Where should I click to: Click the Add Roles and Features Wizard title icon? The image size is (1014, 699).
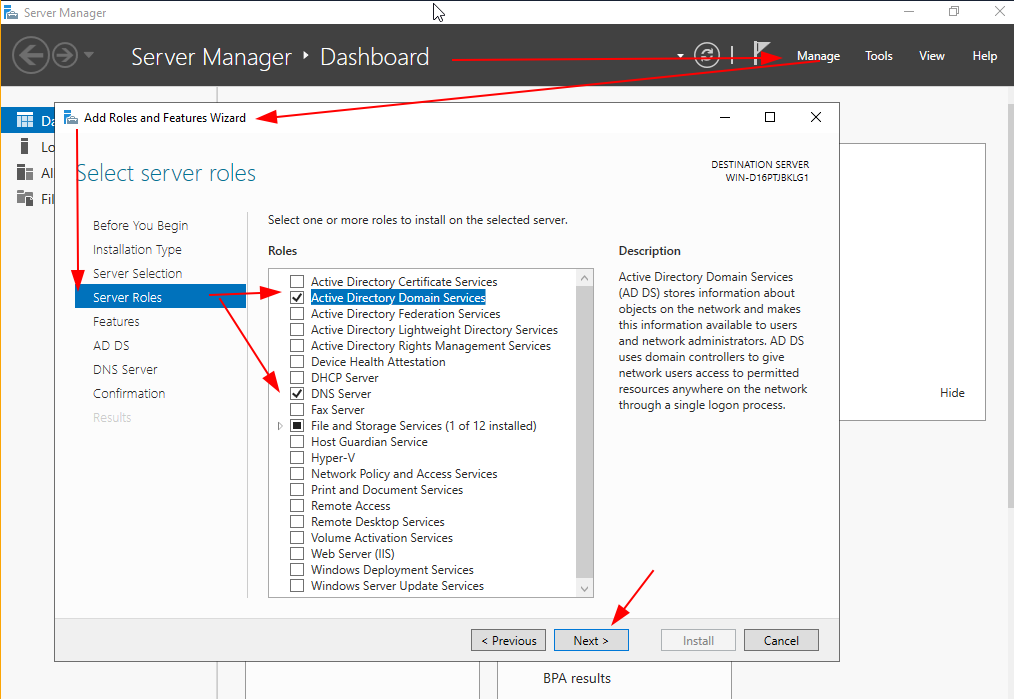pos(70,118)
